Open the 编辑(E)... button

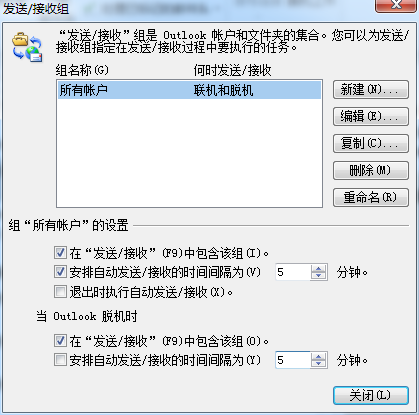tap(371, 116)
